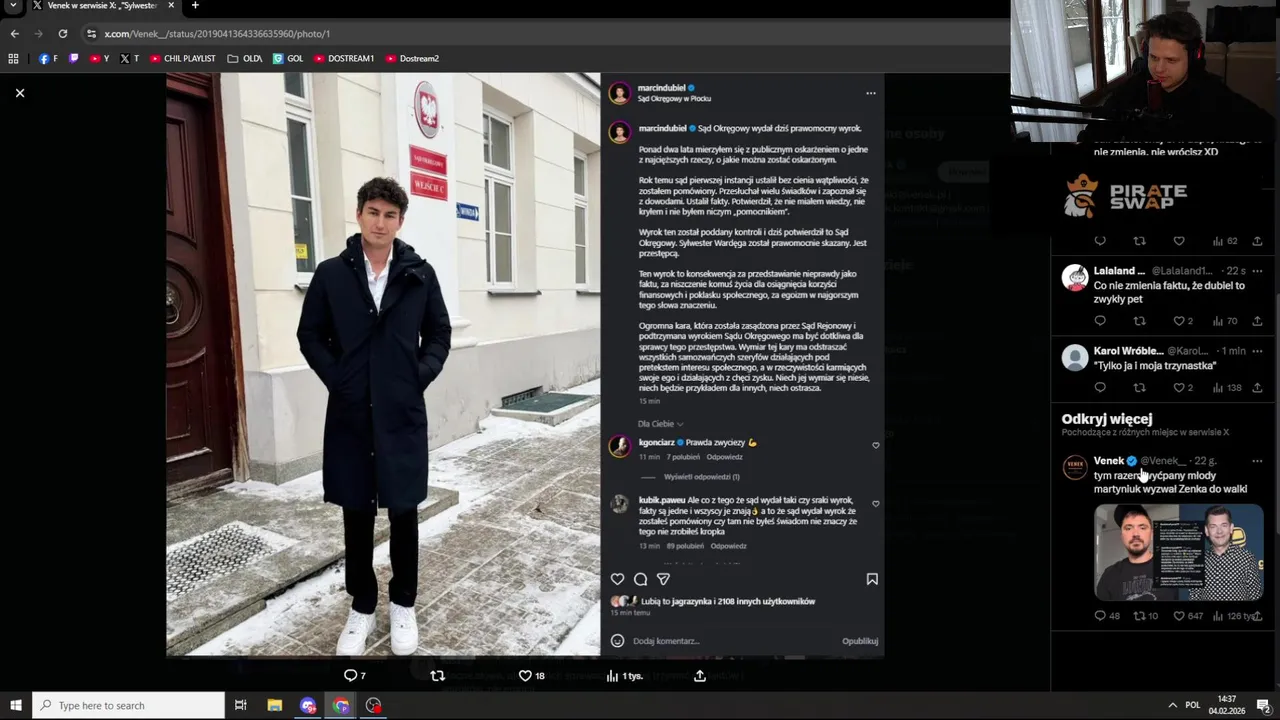Share the photo tweet via share icon
This screenshot has width=1280, height=720.
[x=700, y=676]
